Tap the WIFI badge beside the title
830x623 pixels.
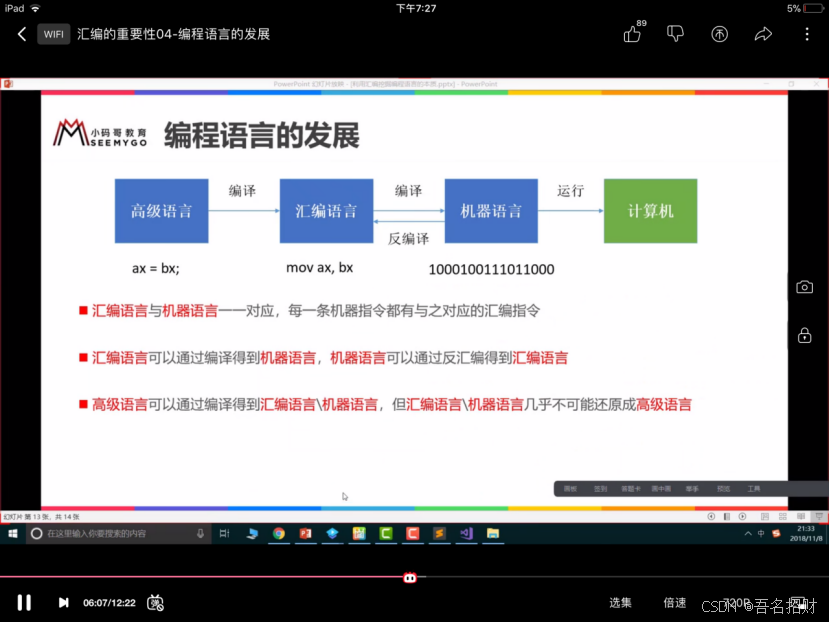point(53,34)
